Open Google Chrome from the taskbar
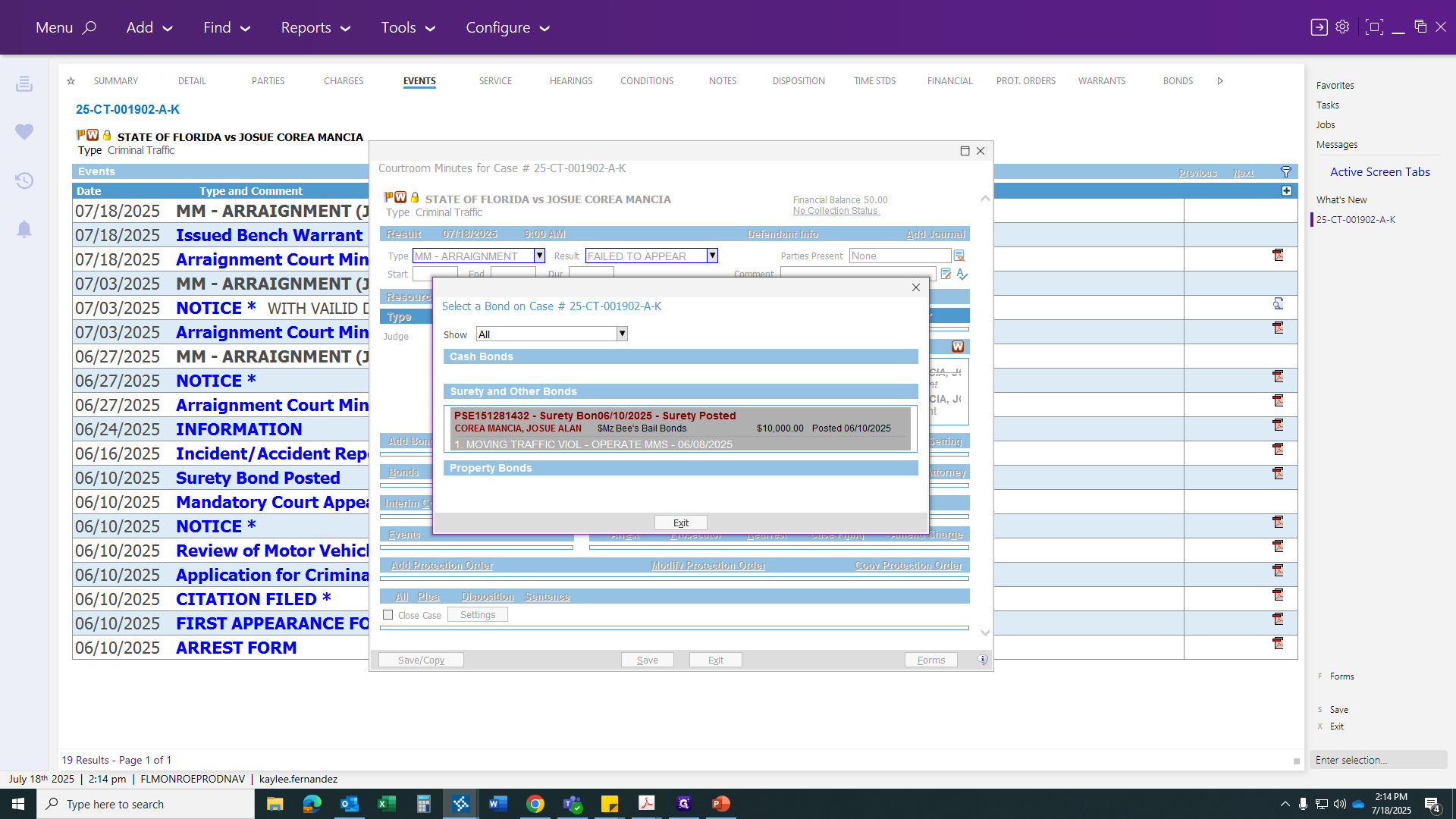The height and width of the screenshot is (819, 1456). pos(535,804)
